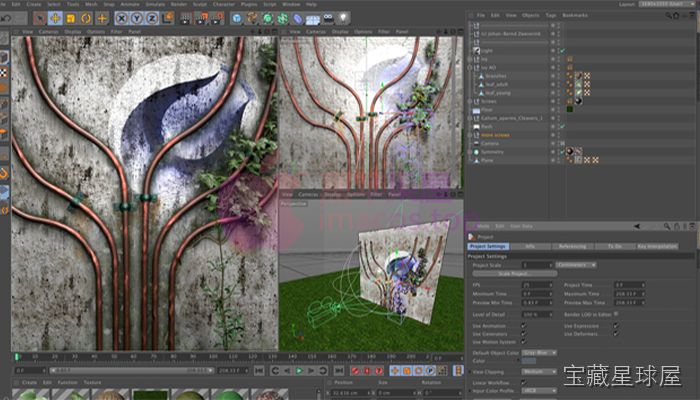Open the Mesh menu
This screenshot has width=700, height=400.
(x=91, y=4)
